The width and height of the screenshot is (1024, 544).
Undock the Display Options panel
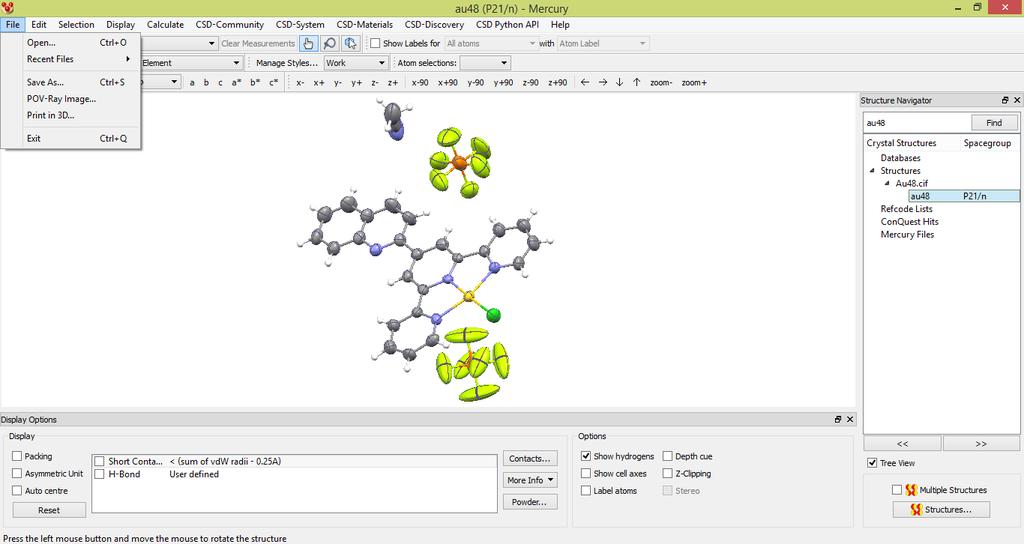[838, 419]
